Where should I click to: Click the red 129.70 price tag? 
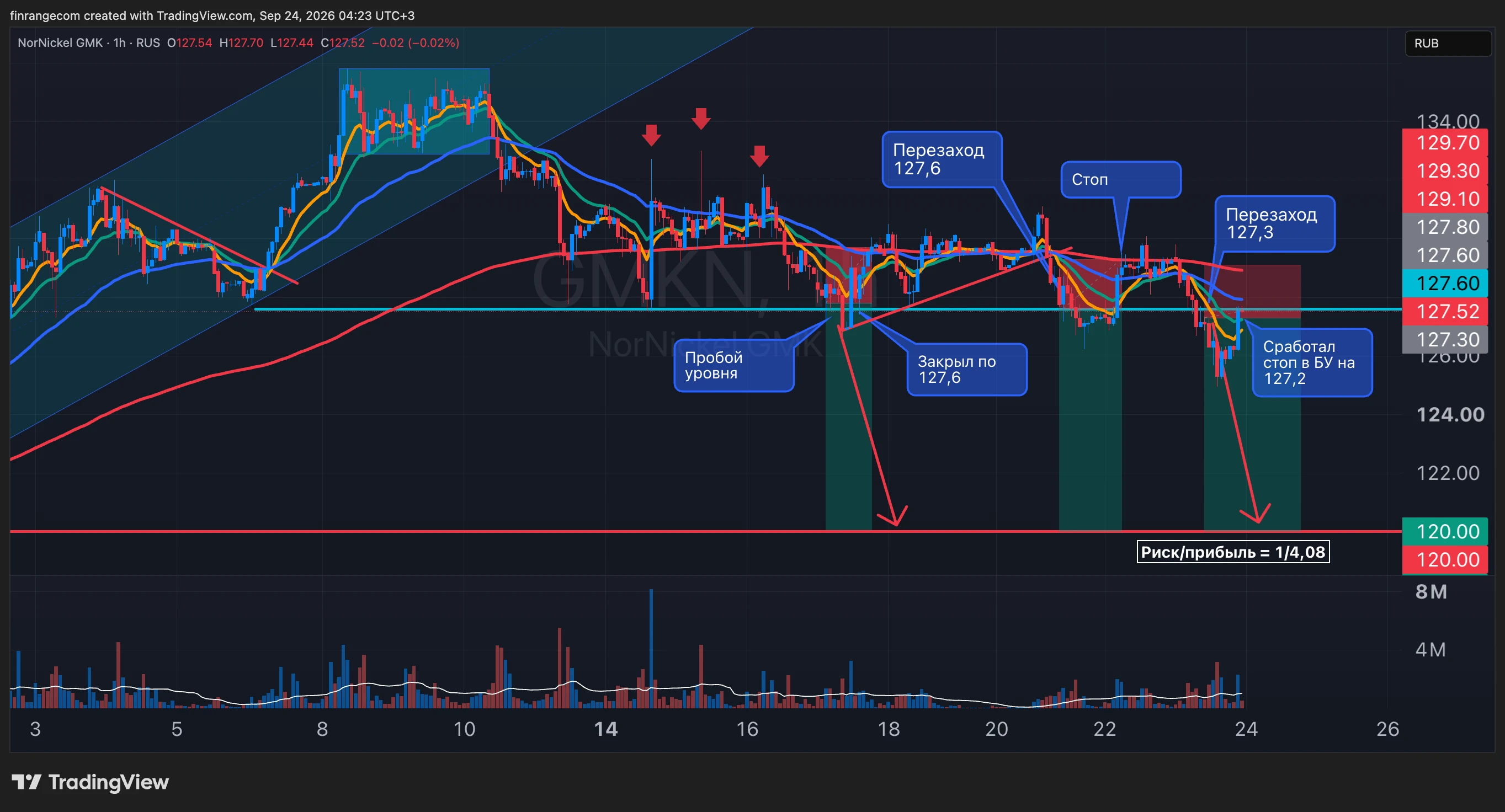pos(1445,142)
